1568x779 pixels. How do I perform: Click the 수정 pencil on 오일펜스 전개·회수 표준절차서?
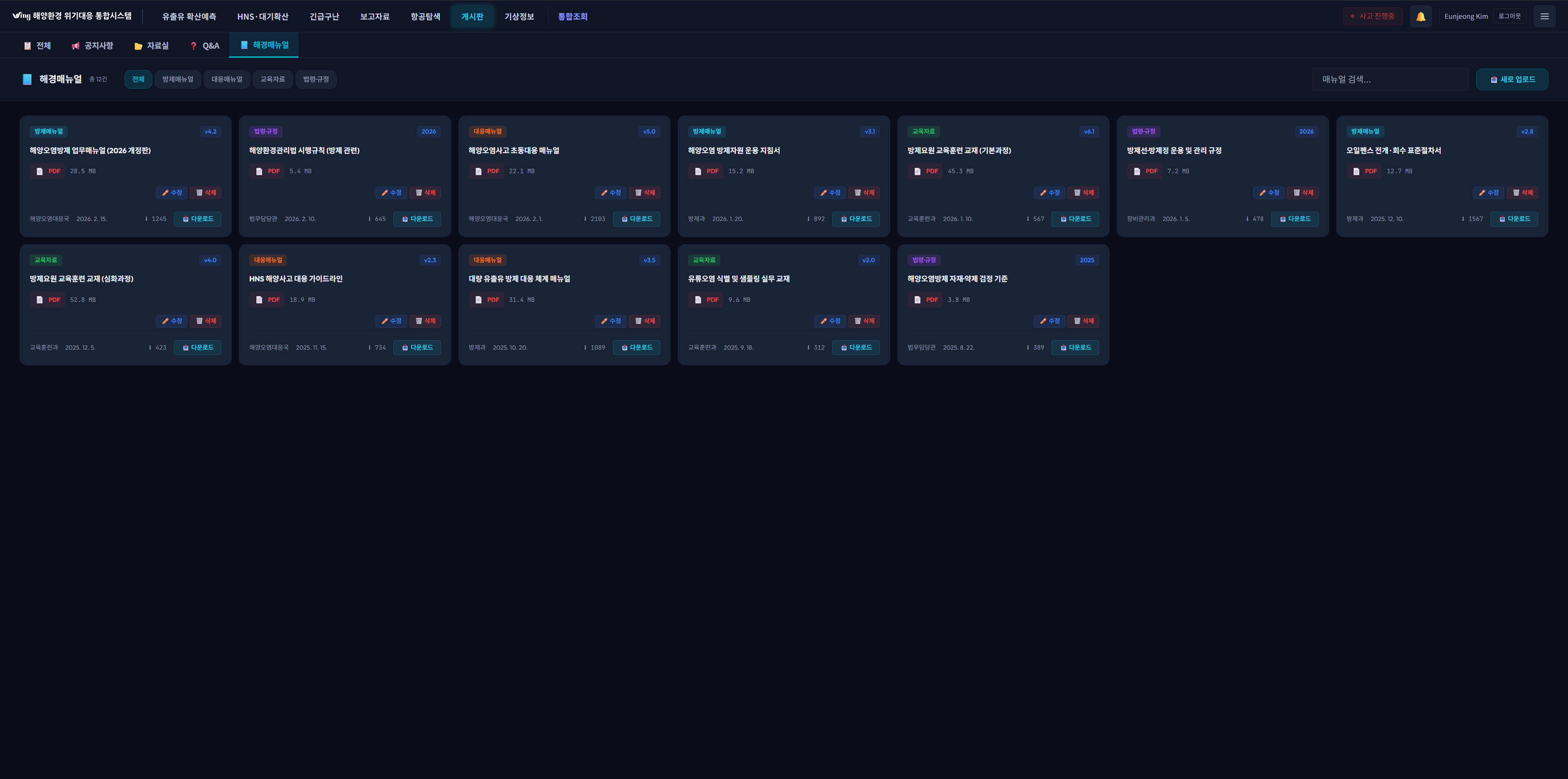tap(1488, 192)
